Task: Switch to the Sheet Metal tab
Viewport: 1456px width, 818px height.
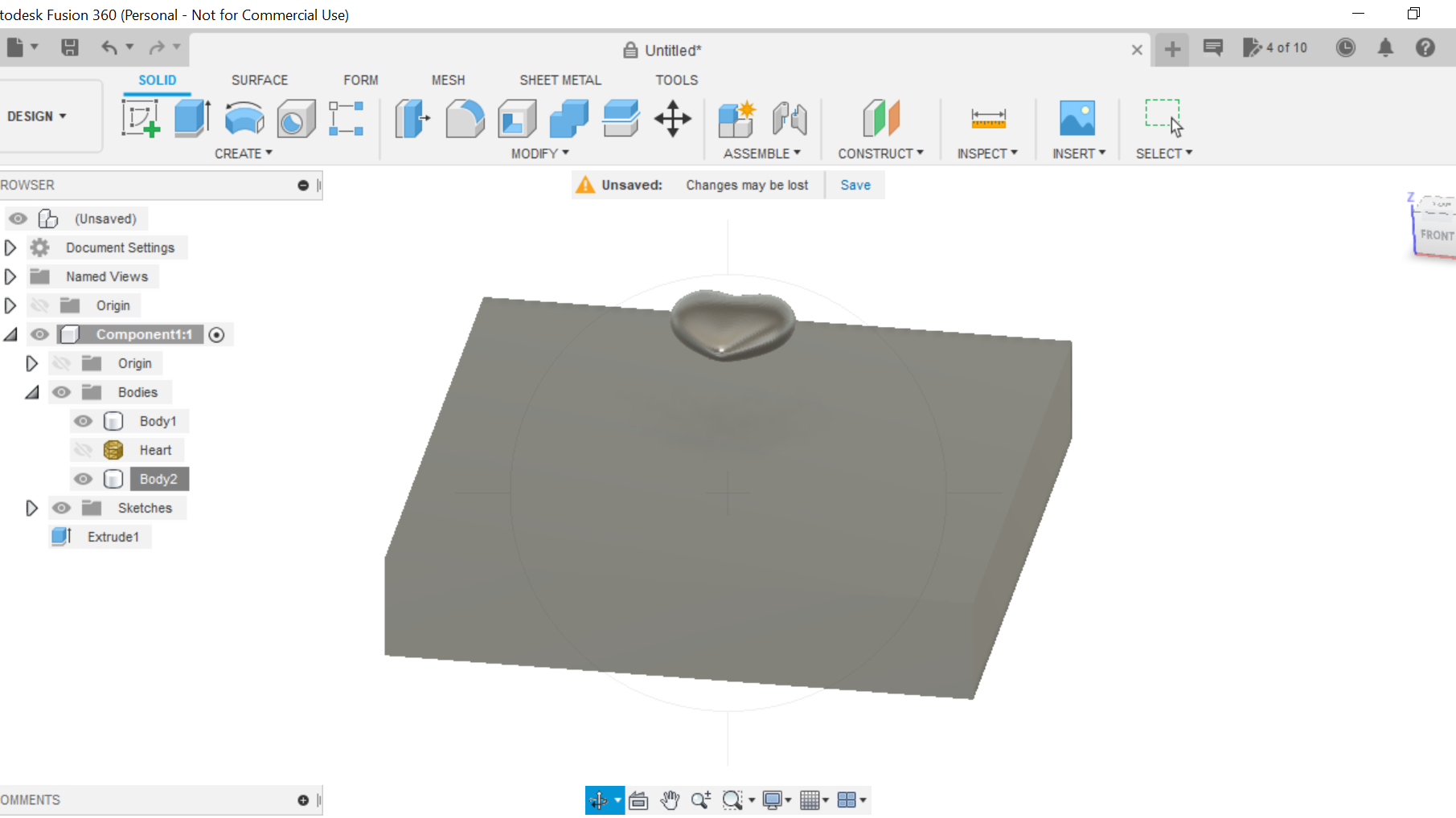Action: tap(560, 80)
